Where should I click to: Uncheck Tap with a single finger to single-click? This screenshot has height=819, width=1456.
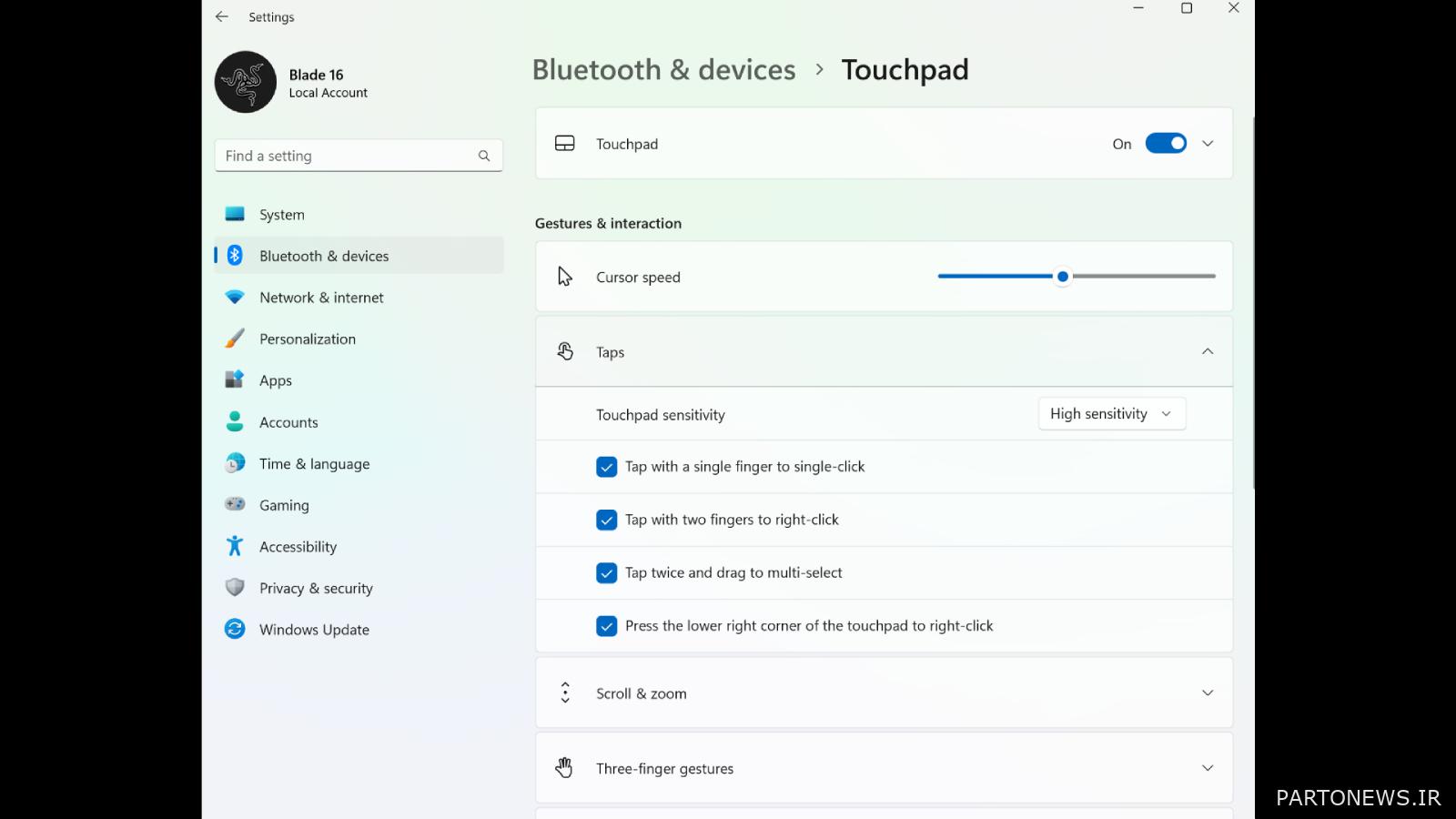(607, 467)
